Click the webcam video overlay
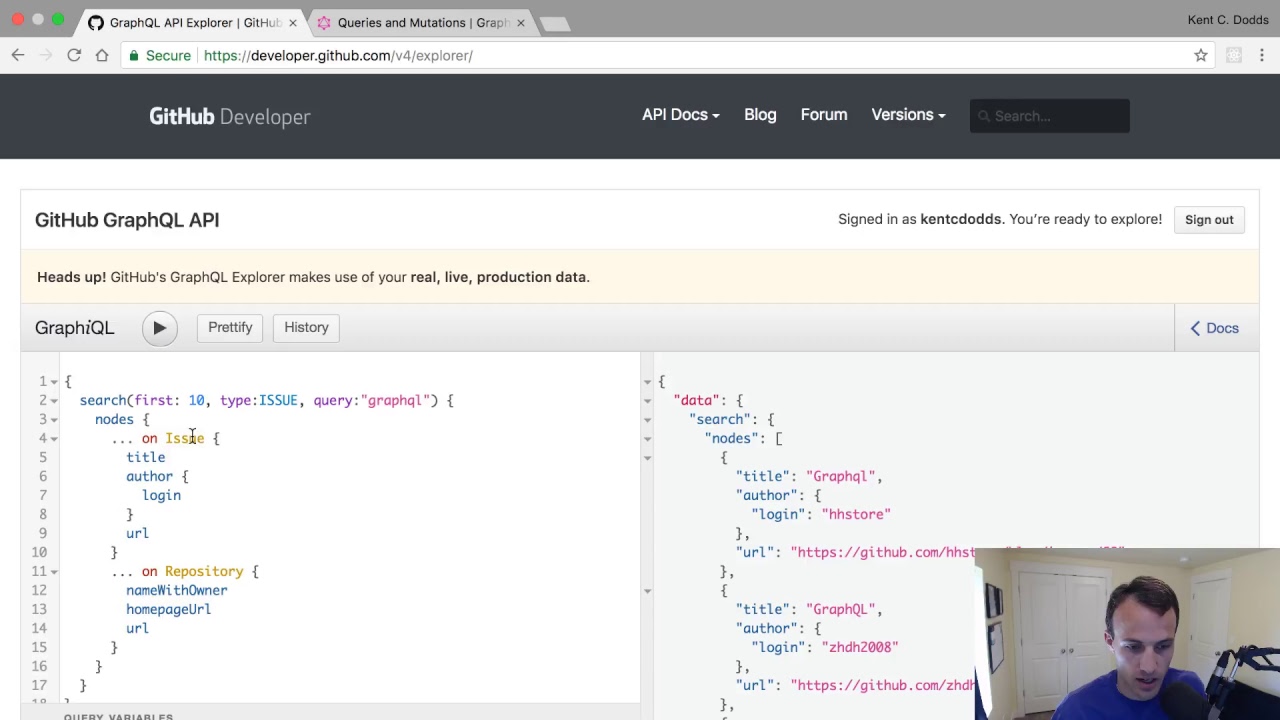Screen dimensions: 1280x720 [x=1127, y=634]
